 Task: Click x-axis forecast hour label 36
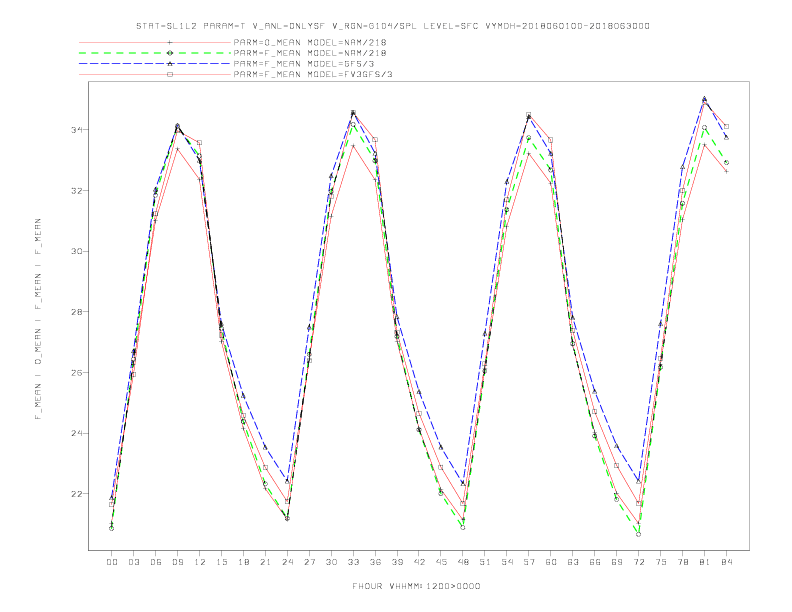(375, 562)
